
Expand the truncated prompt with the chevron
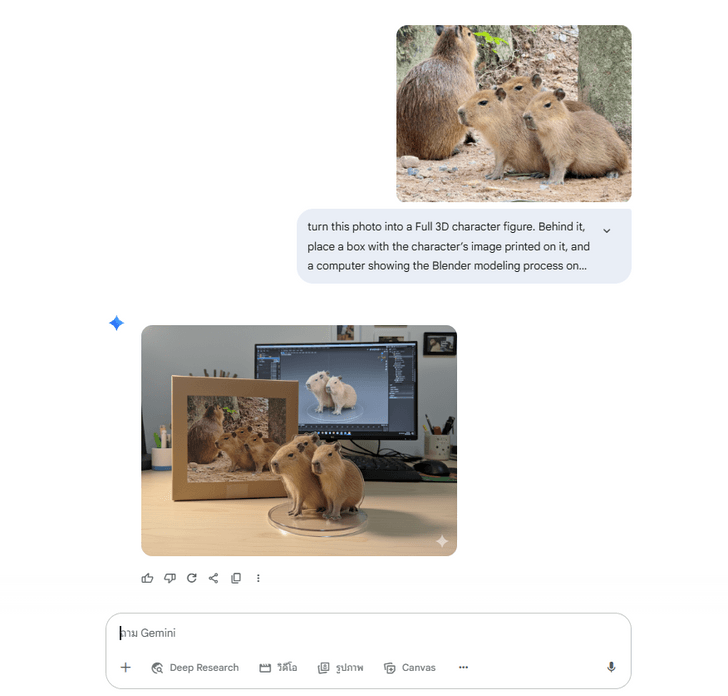(606, 230)
